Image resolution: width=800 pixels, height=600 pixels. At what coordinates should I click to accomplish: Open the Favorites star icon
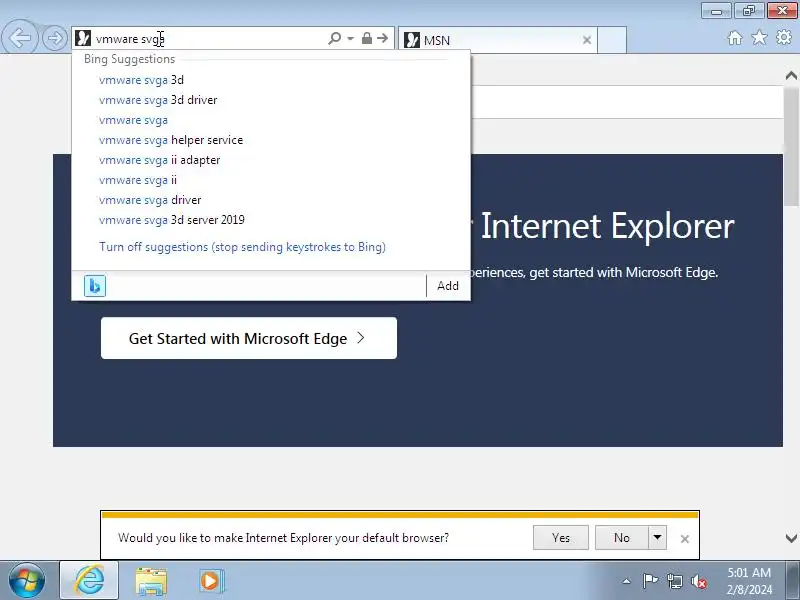click(759, 37)
